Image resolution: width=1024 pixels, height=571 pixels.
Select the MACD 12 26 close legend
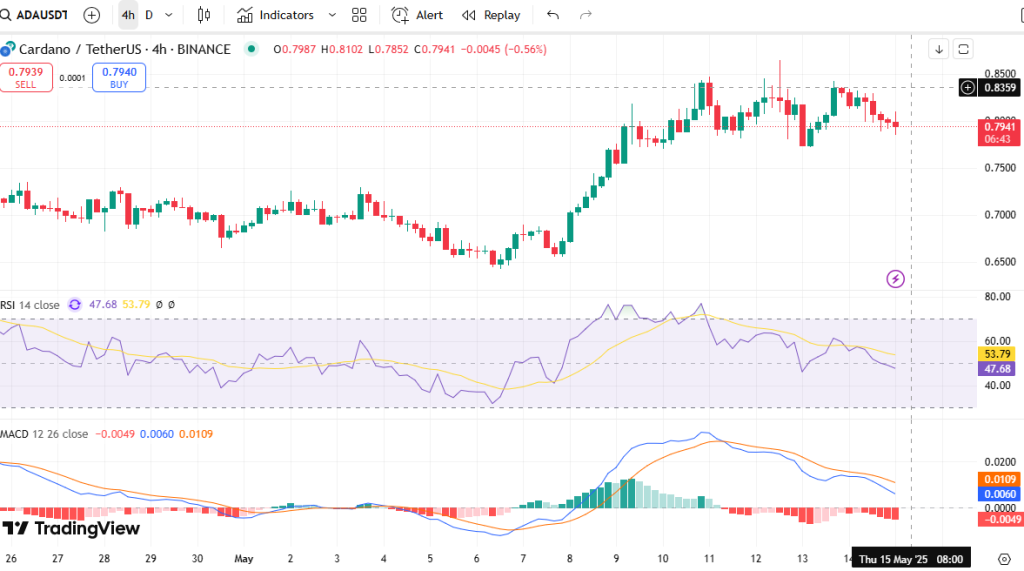coord(44,434)
